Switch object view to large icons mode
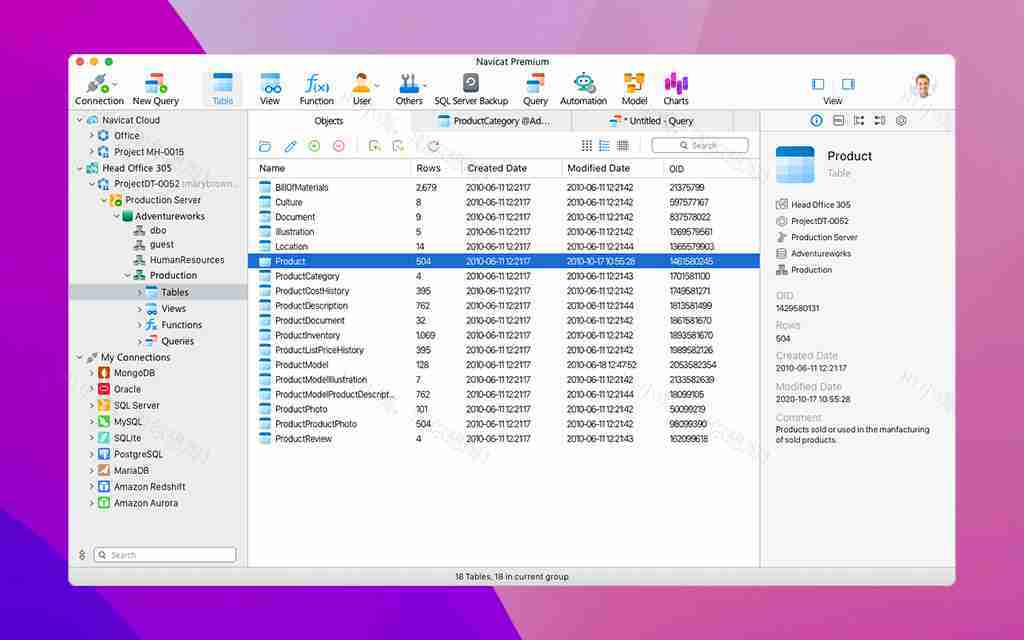Viewport: 1024px width, 640px height. pyautogui.click(x=587, y=145)
